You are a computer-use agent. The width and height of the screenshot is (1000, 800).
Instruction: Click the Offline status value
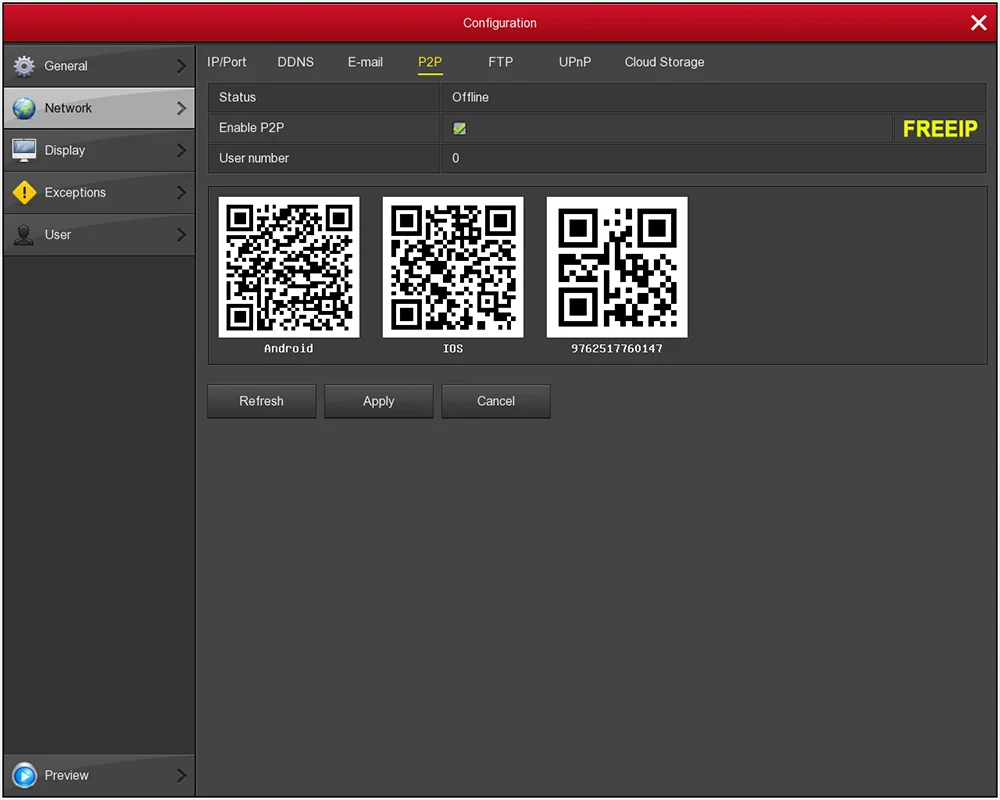(470, 97)
